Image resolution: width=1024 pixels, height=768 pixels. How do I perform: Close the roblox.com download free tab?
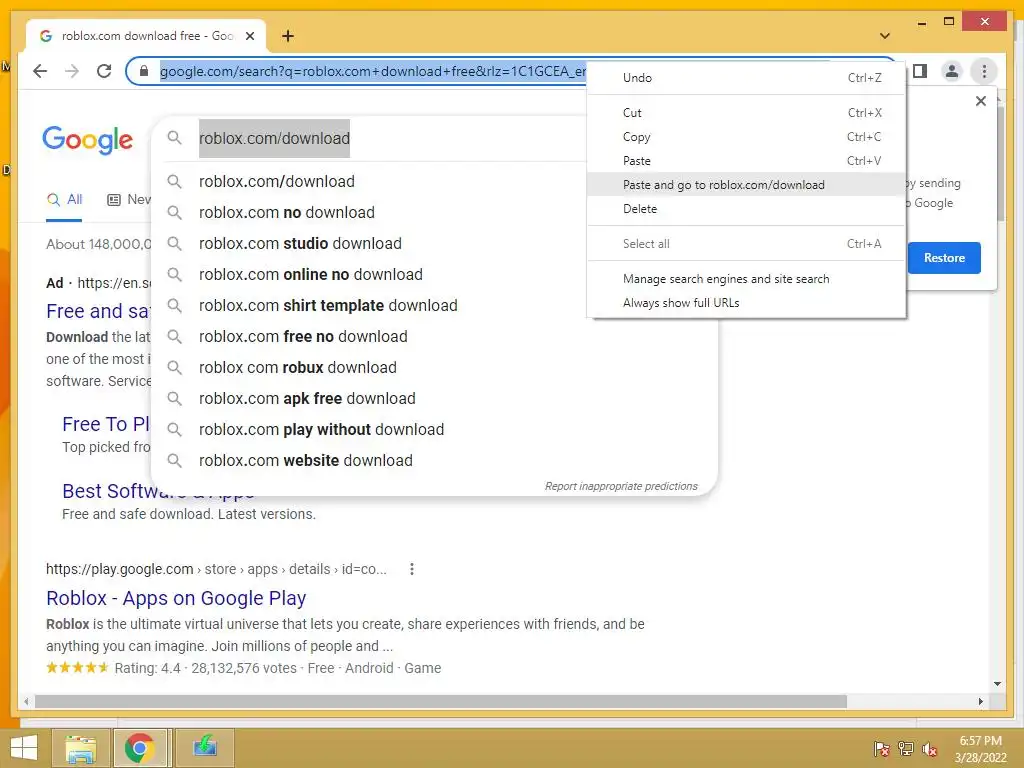[249, 36]
